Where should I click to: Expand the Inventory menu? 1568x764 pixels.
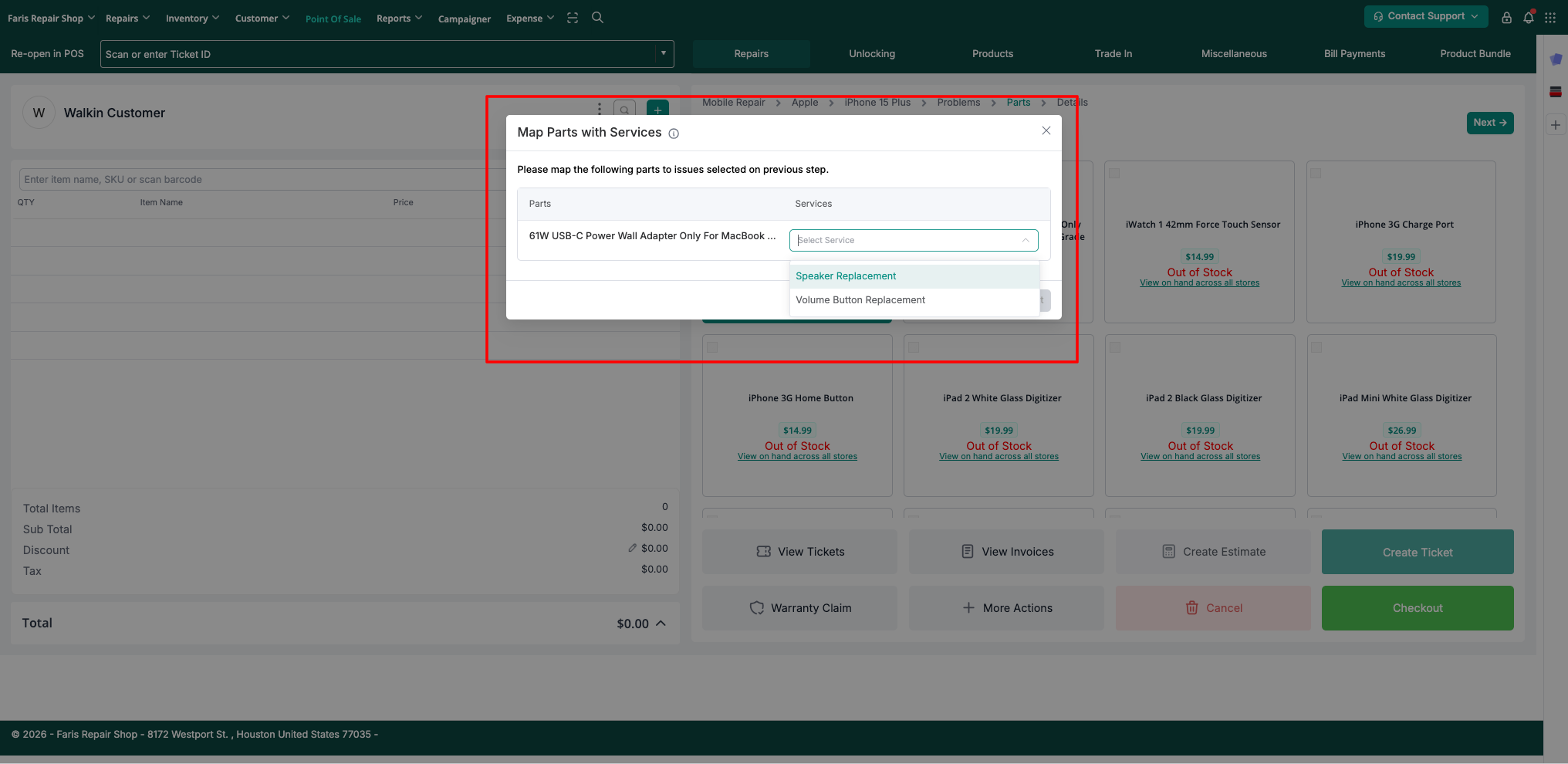(192, 19)
